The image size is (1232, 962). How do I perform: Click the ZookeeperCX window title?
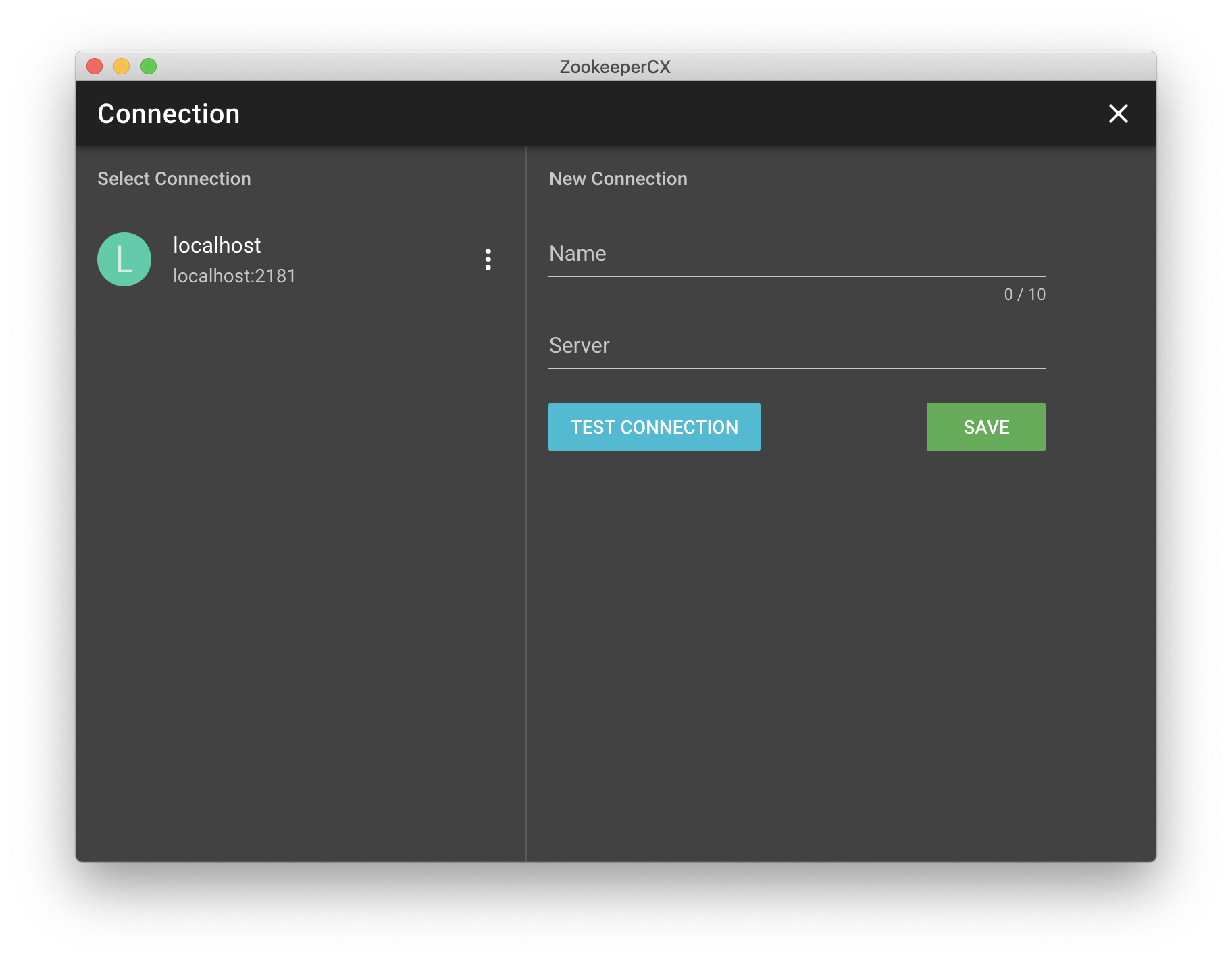coord(615,67)
